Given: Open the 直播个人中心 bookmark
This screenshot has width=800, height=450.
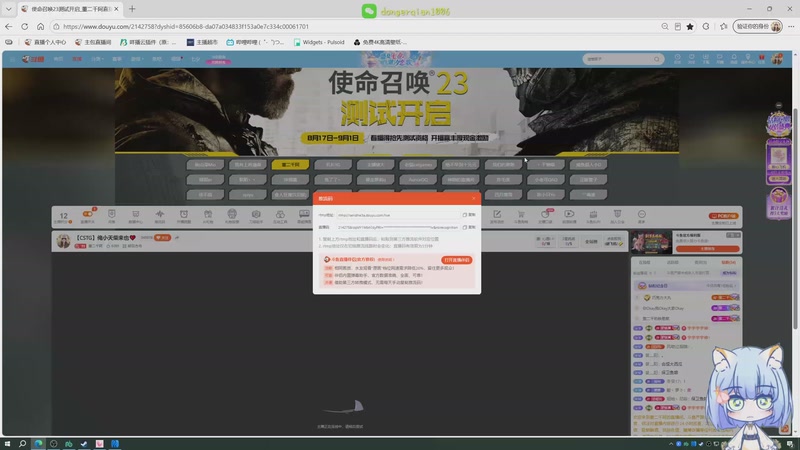Looking at the screenshot, I should tap(45, 42).
